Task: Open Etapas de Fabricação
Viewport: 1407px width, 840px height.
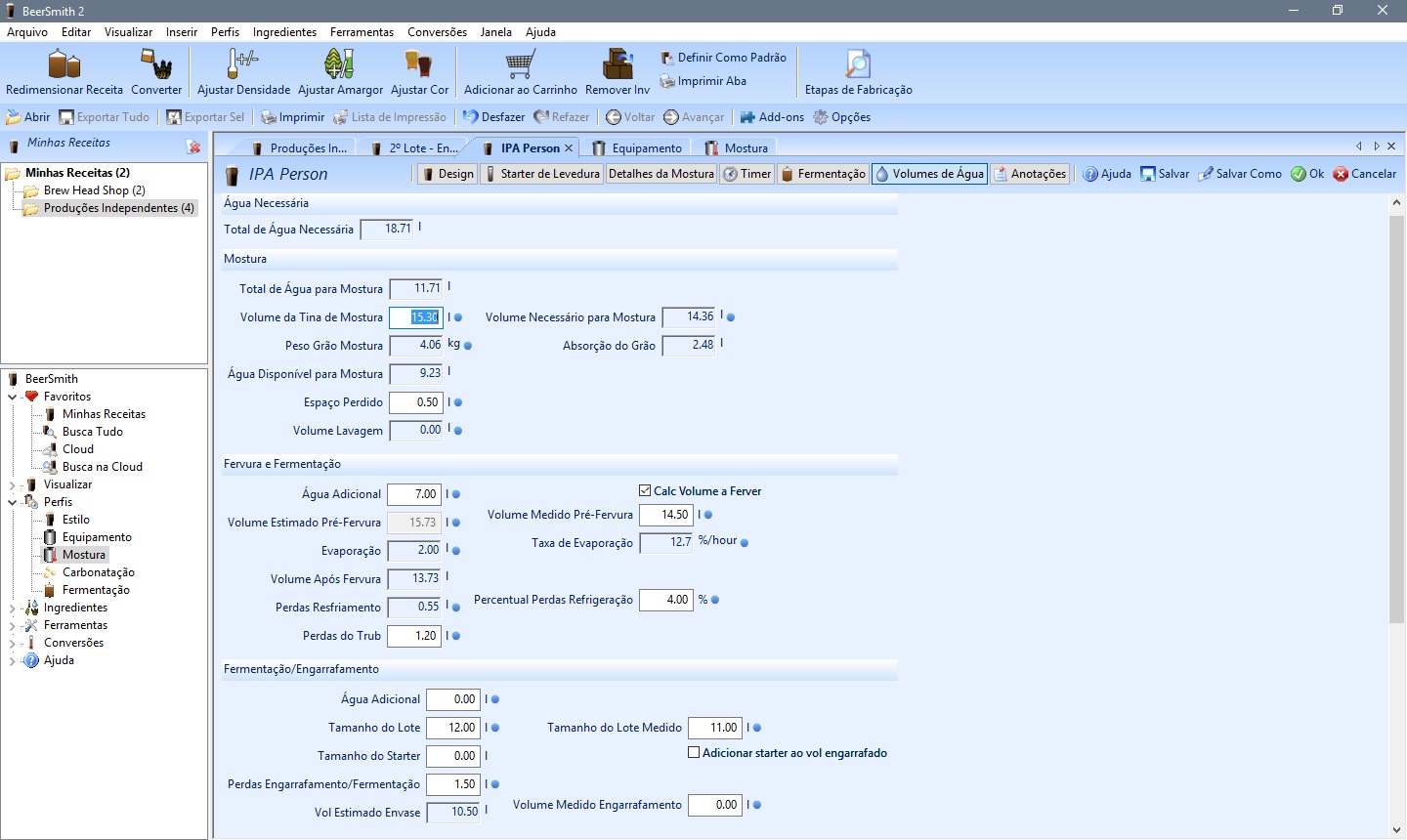Action: pyautogui.click(x=858, y=72)
